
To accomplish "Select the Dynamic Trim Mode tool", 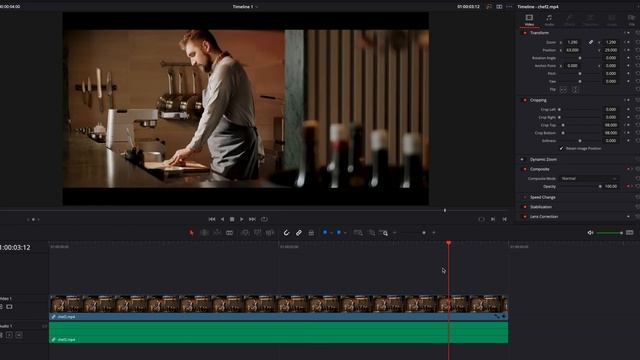I will 217,233.
